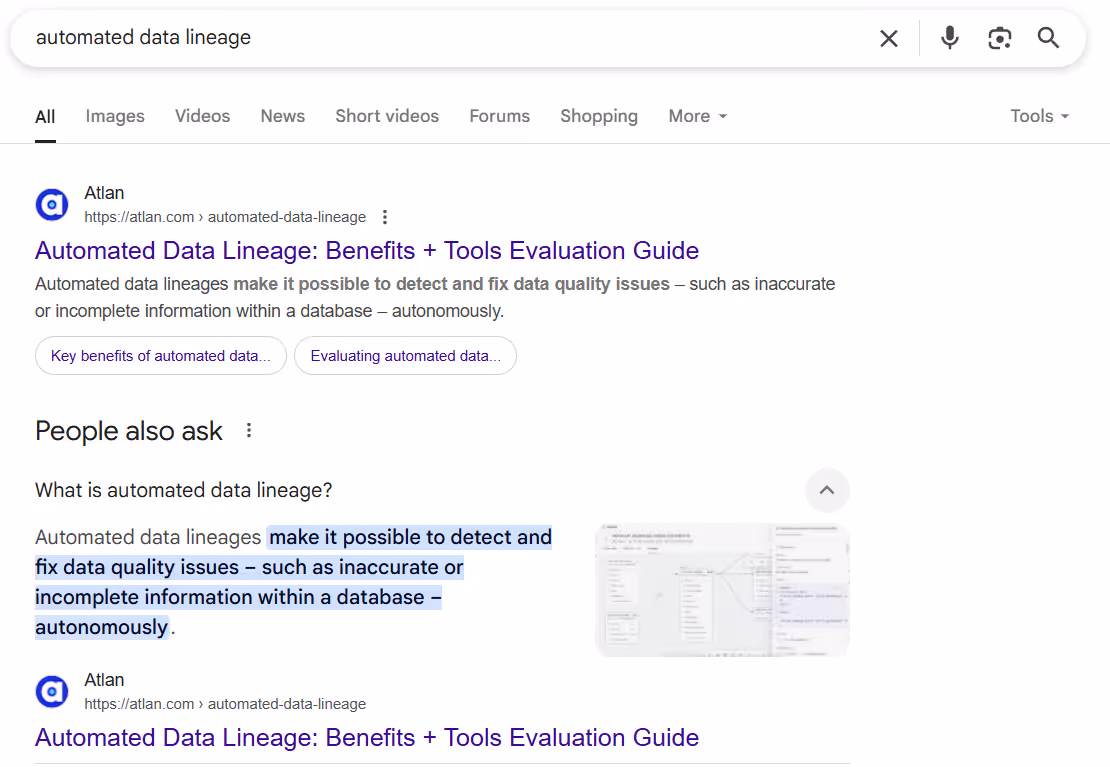Collapse the 'What is automated data lineage?' question
Screen dimensions: 1110x767
coord(826,490)
